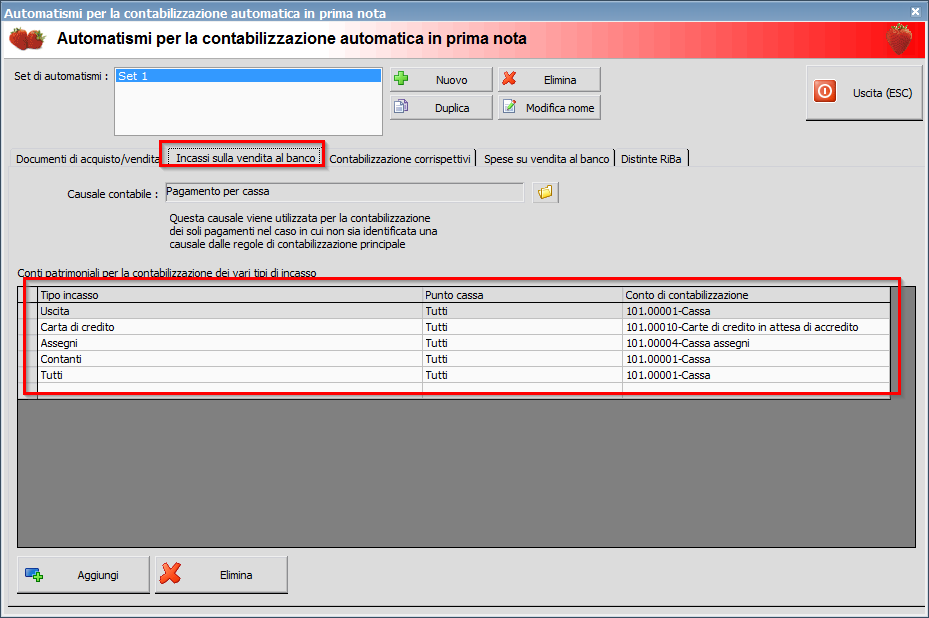This screenshot has width=929, height=618.
Task: Select Set 1 in the automatismi list
Action: coord(248,76)
